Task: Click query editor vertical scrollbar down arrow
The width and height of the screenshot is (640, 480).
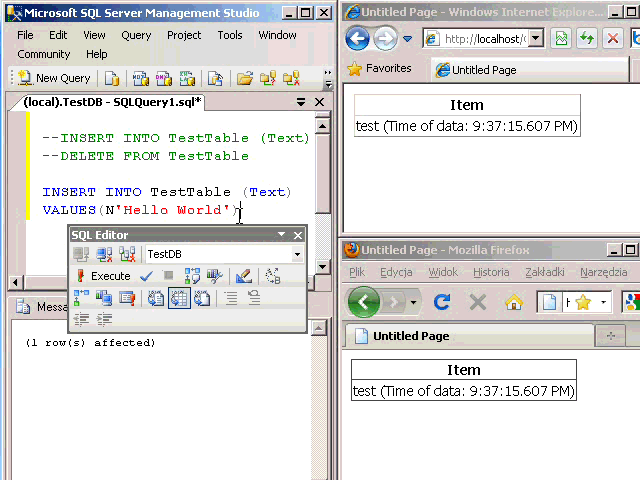Action: pos(322,267)
